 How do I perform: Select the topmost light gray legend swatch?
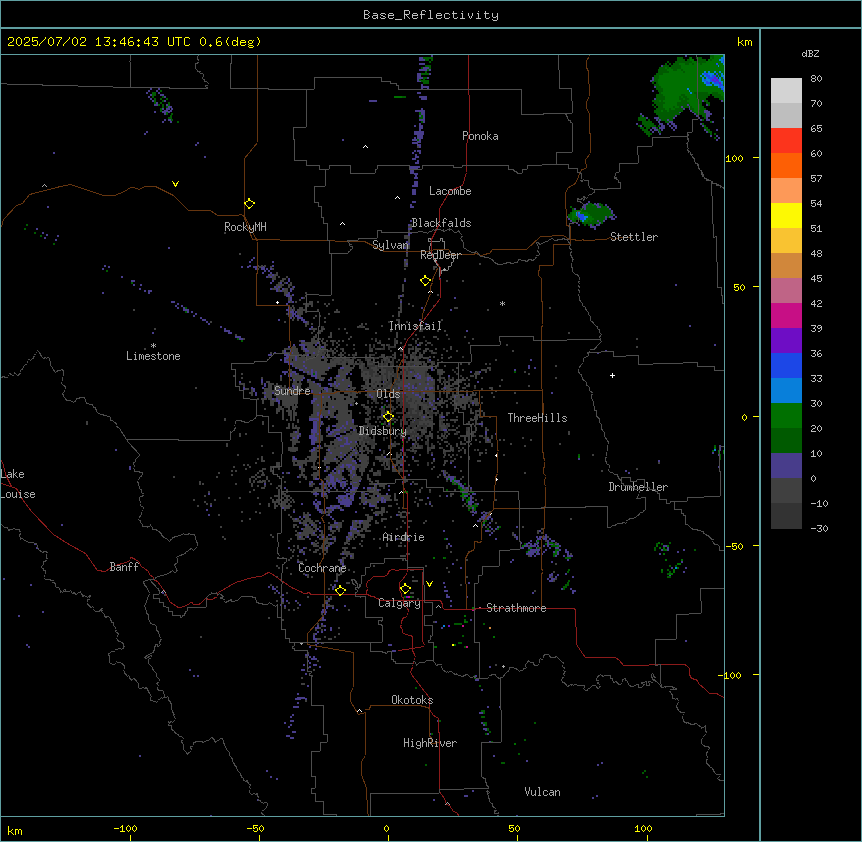[x=786, y=91]
